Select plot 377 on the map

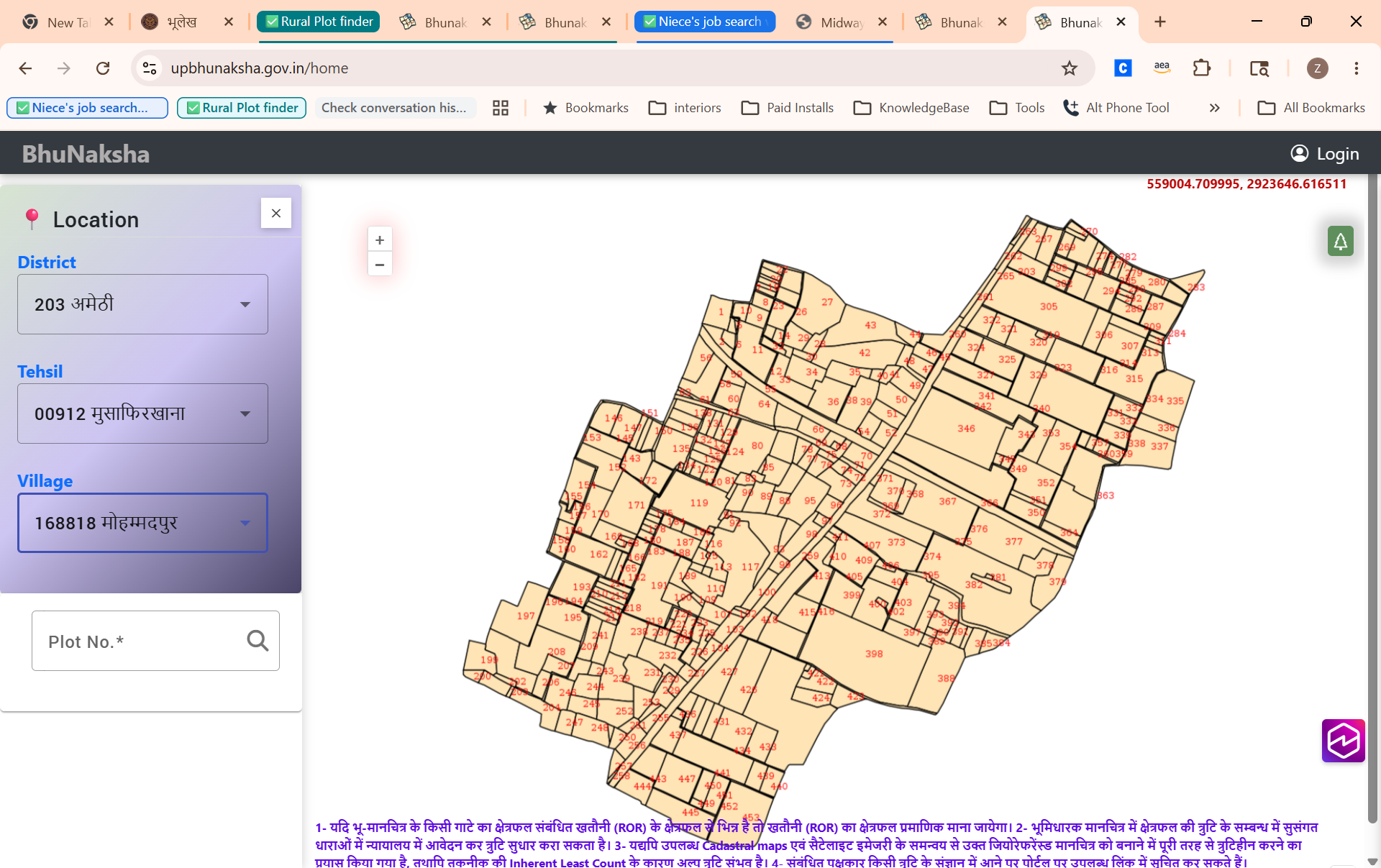point(1013,541)
